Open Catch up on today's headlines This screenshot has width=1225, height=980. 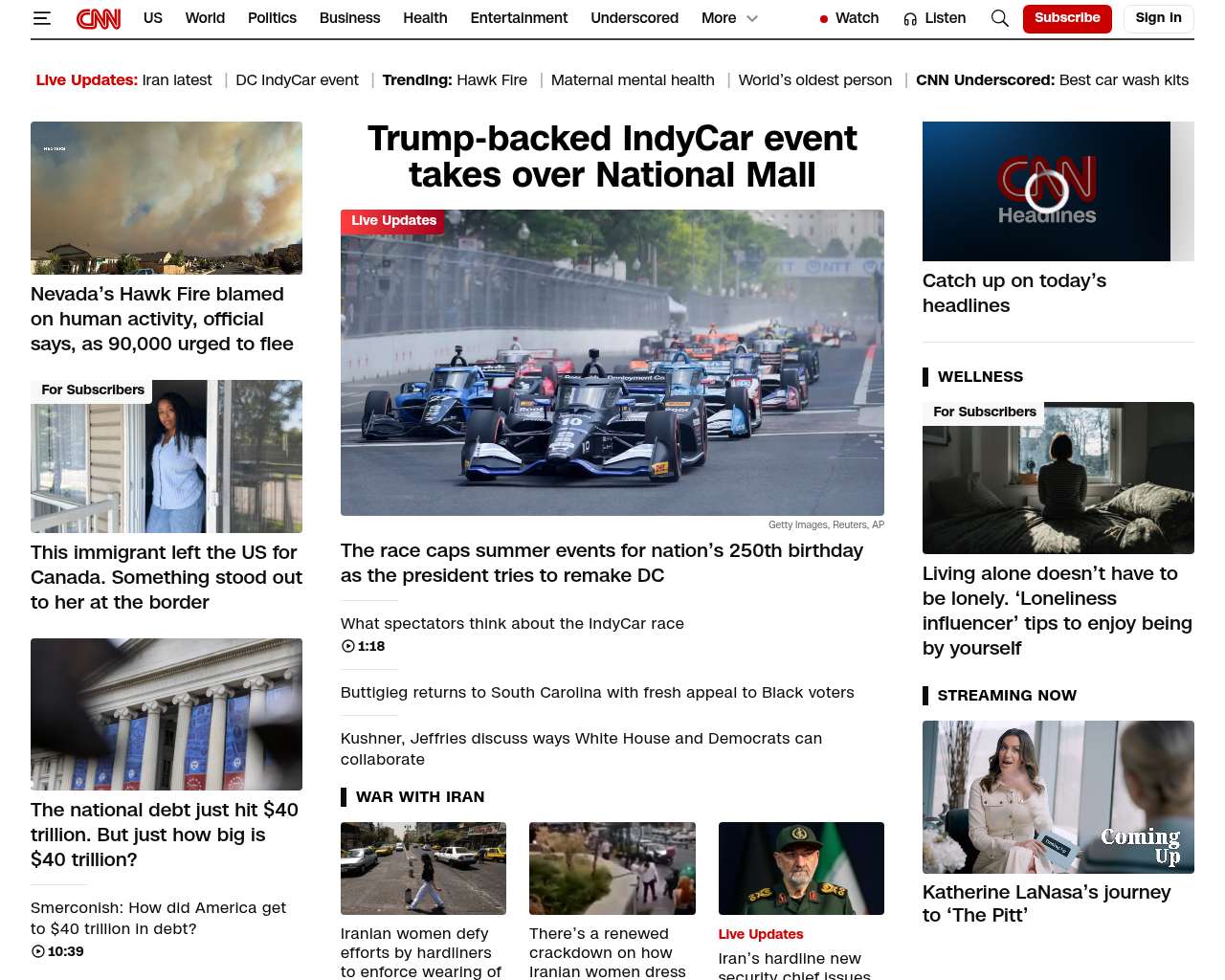coord(1014,293)
